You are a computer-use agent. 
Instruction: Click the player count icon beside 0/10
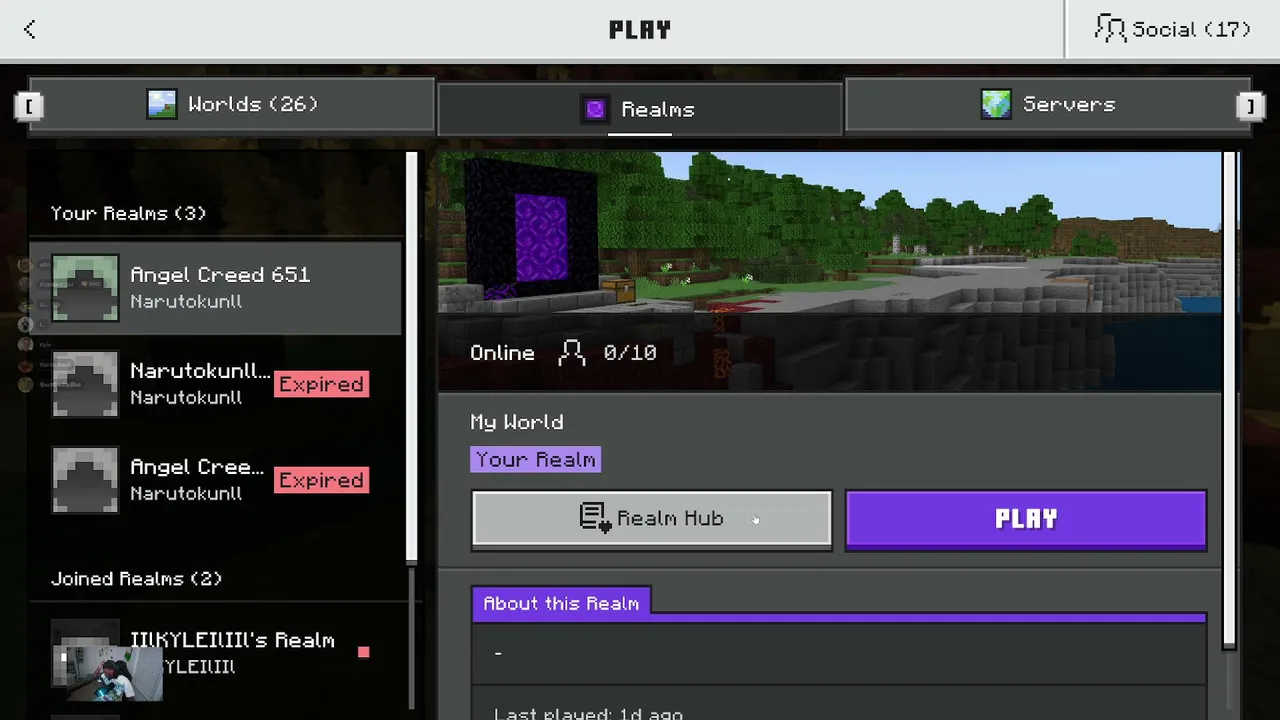point(572,353)
